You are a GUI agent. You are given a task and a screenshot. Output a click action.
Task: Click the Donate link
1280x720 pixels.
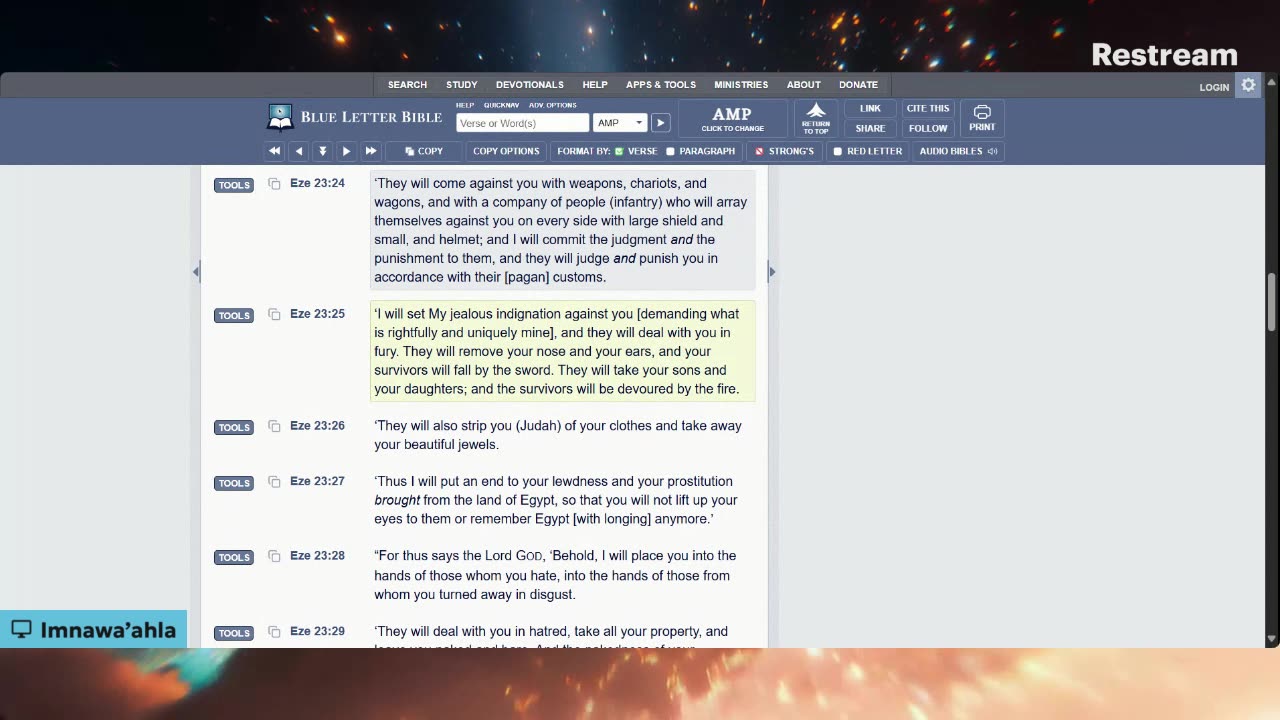tap(858, 85)
